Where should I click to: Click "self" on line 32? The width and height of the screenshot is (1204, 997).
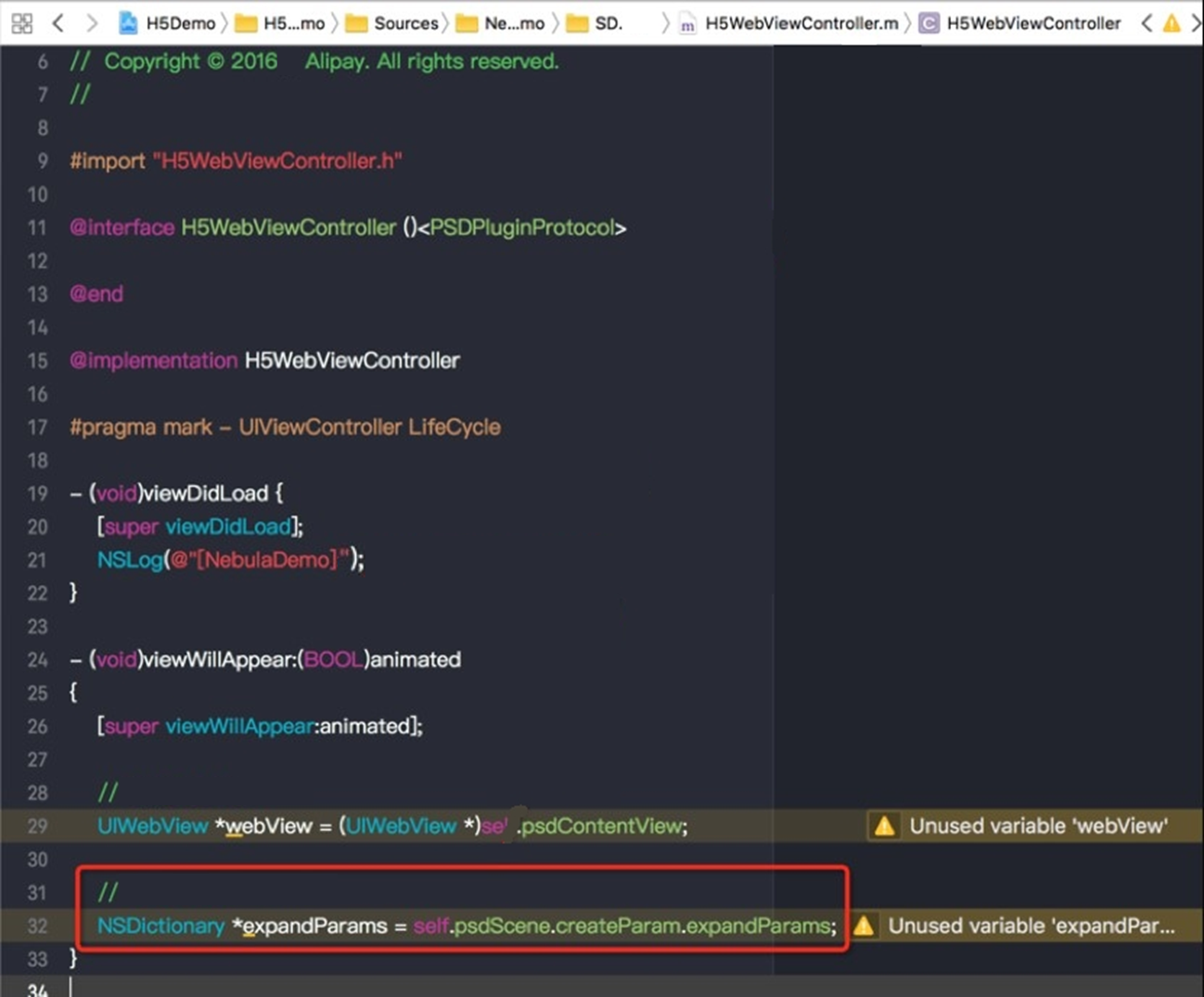point(431,926)
